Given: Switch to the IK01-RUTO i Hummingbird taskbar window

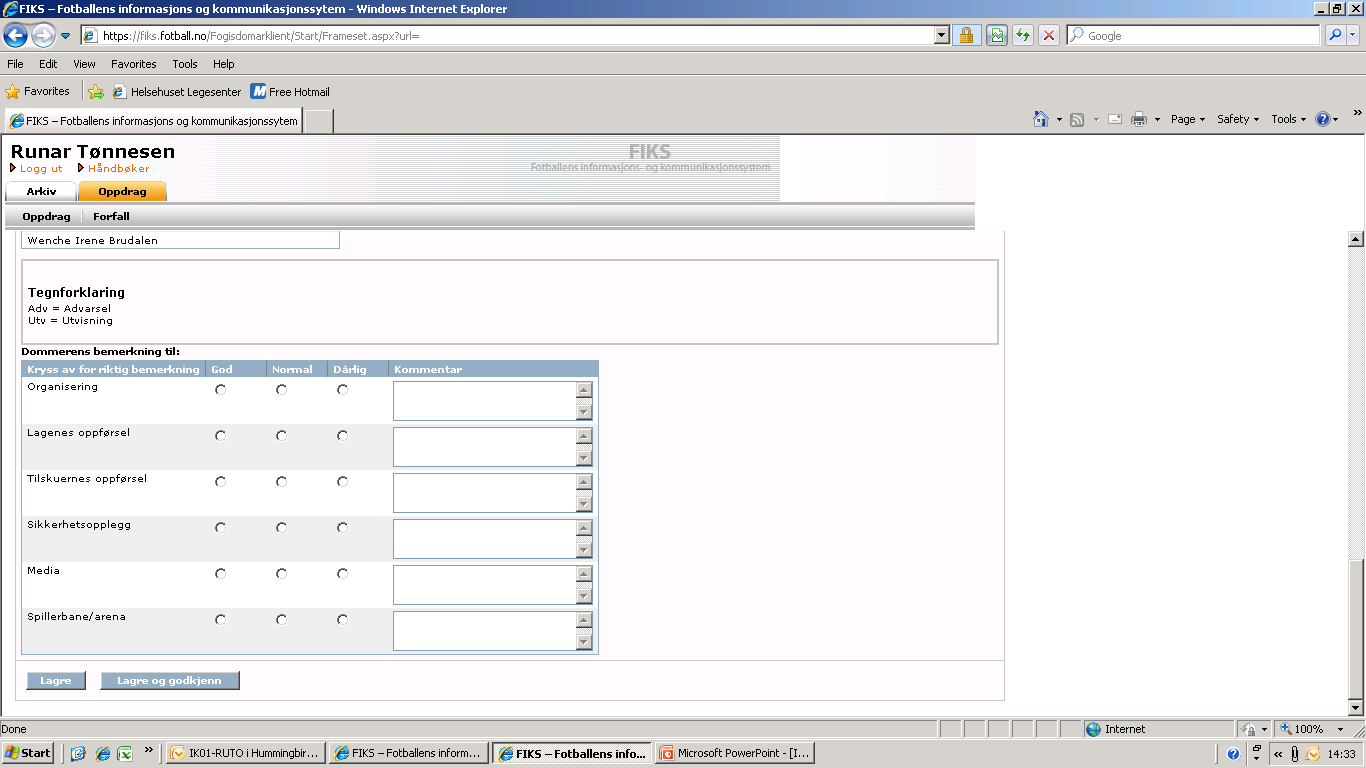Looking at the screenshot, I should click(x=247, y=753).
